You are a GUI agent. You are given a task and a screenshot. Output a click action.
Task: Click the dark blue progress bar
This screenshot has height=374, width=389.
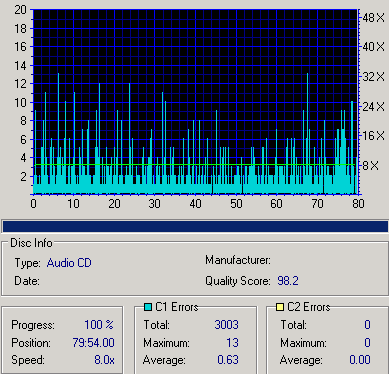tap(195, 227)
